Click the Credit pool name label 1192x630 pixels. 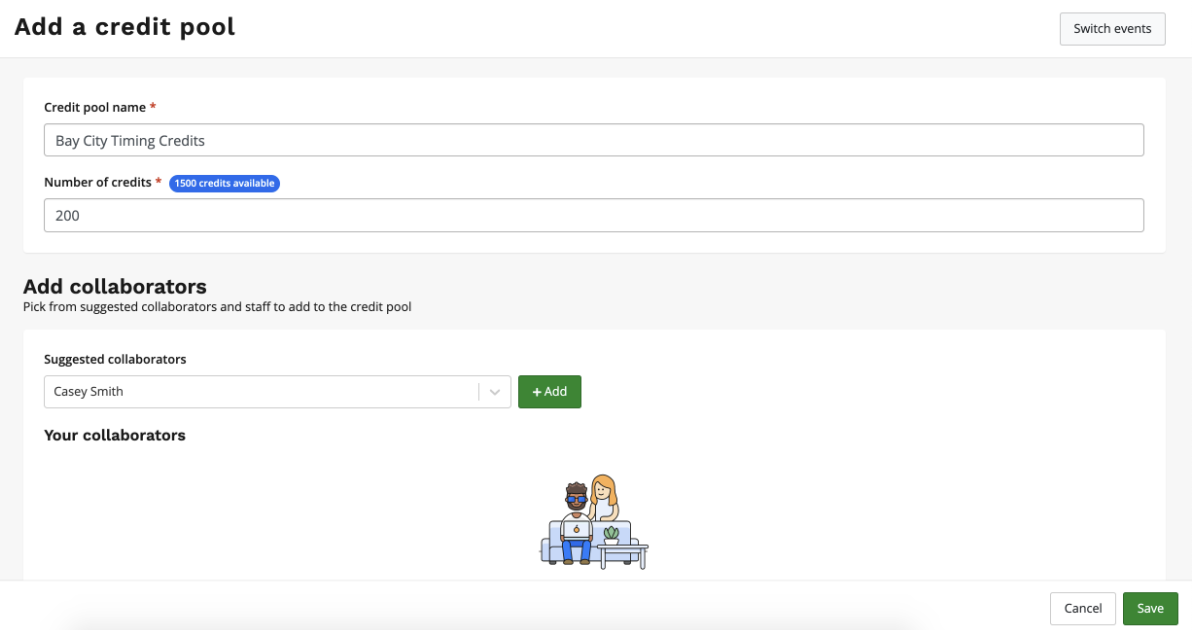coord(95,107)
